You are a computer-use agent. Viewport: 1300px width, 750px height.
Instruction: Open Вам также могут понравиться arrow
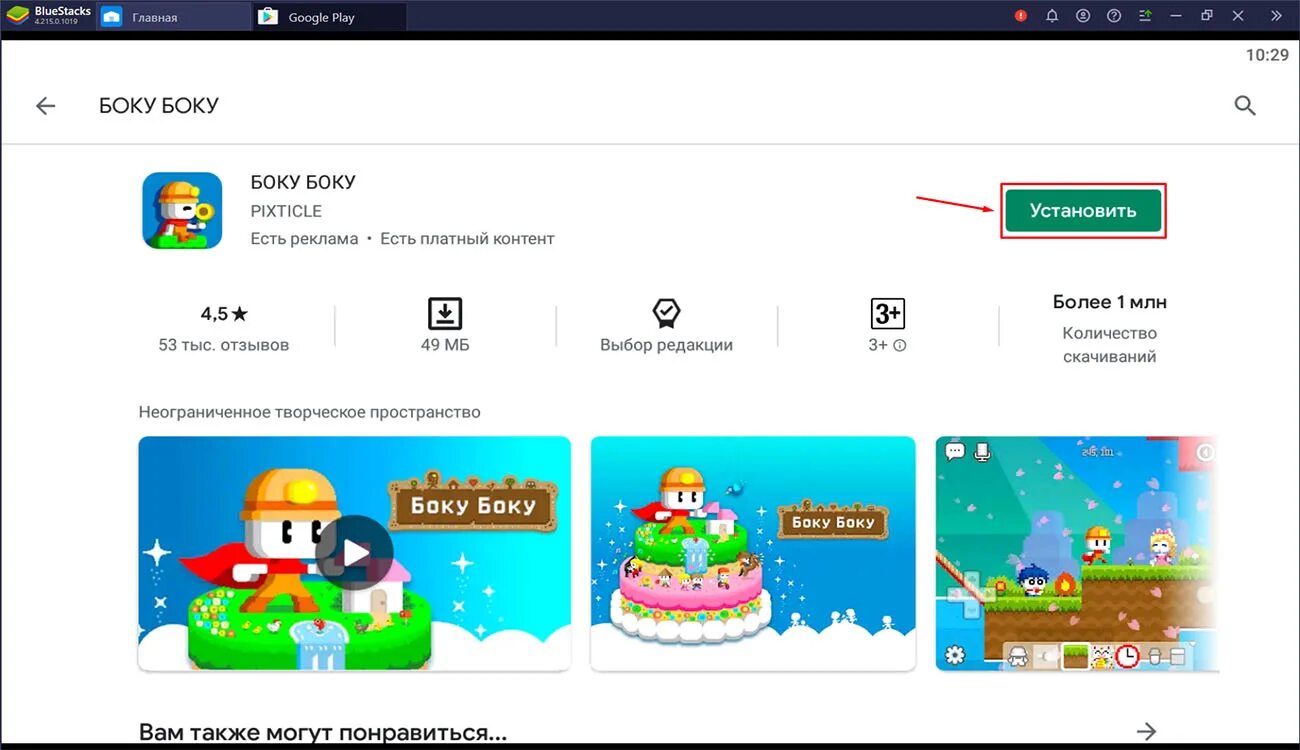pyautogui.click(x=1147, y=731)
